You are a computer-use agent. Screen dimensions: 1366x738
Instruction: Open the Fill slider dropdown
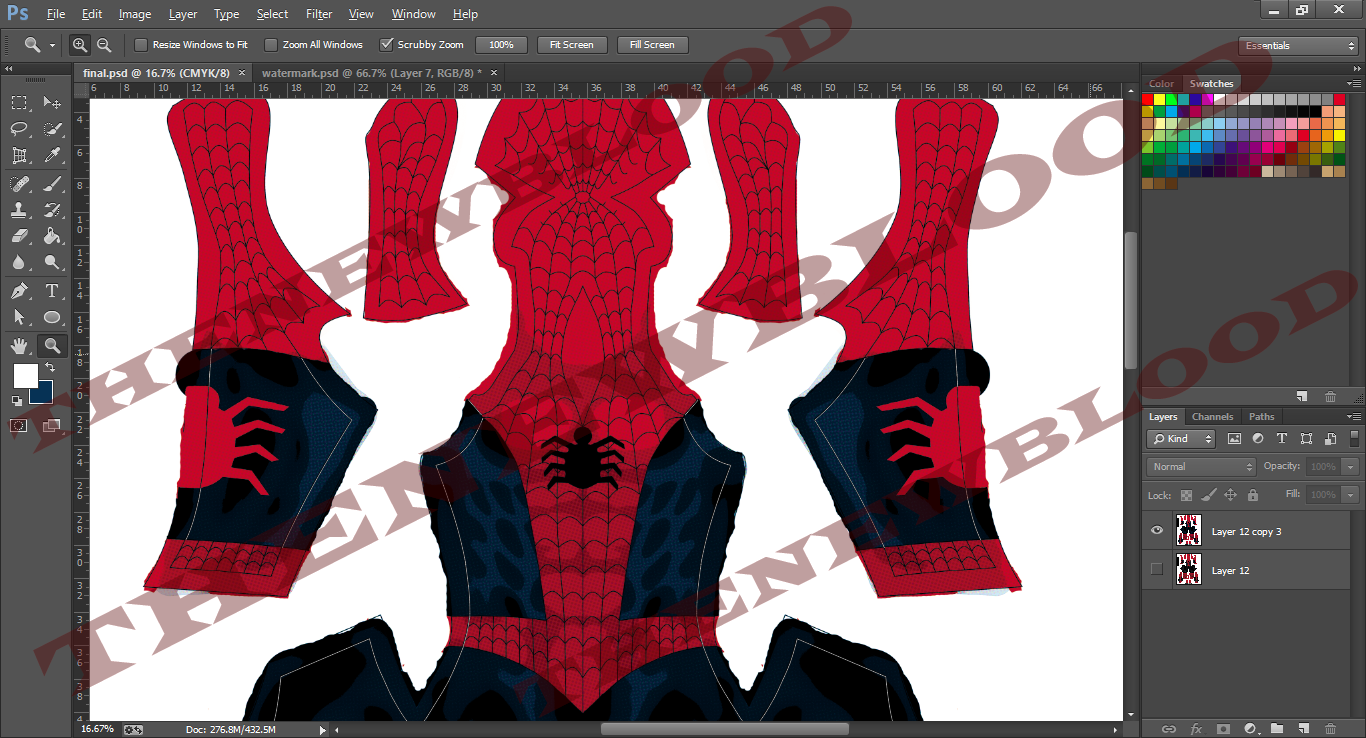[1351, 495]
